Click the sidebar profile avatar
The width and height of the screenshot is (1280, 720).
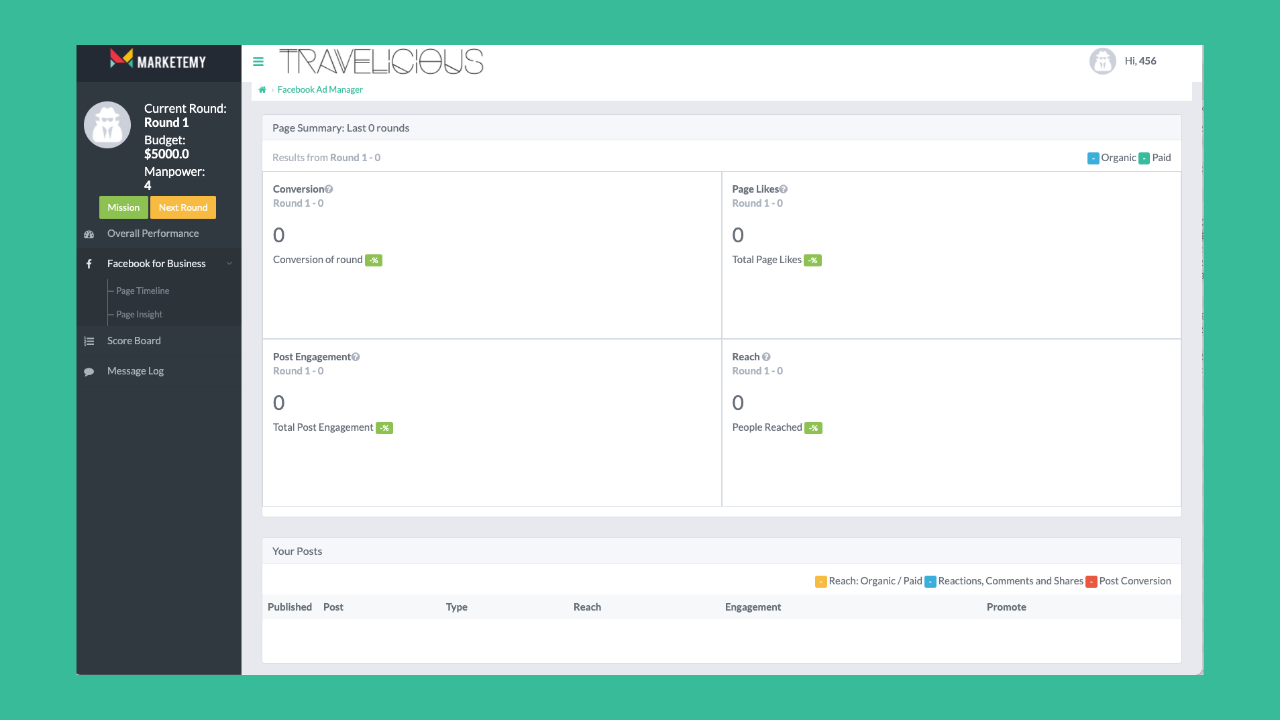click(x=107, y=125)
